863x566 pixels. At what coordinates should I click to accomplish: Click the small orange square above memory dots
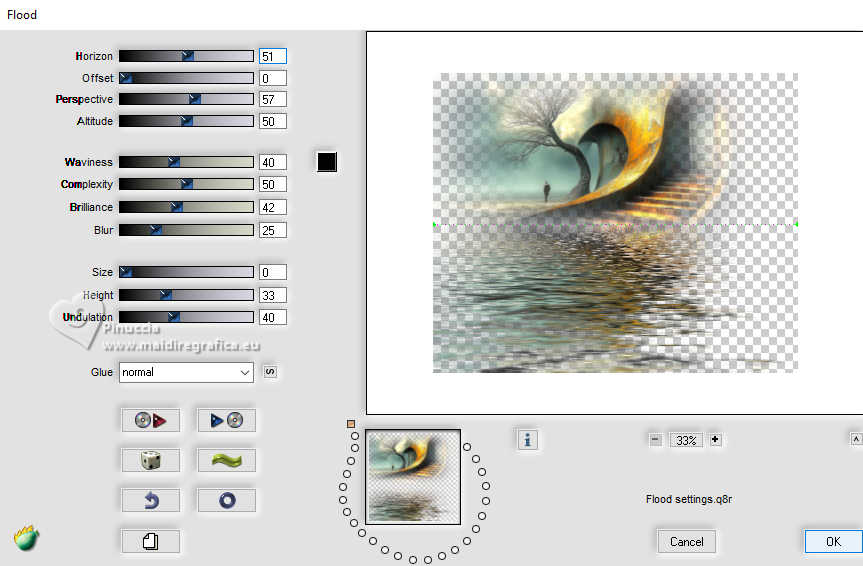point(351,424)
